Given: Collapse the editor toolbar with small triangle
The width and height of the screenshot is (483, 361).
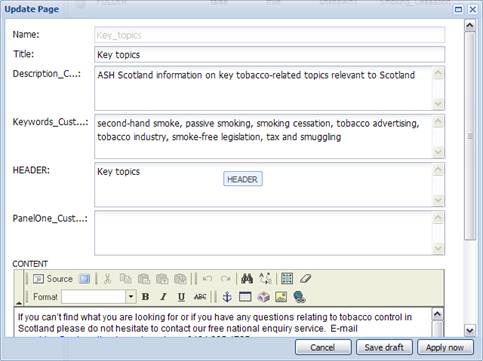Looking at the screenshot, I should [19, 303].
